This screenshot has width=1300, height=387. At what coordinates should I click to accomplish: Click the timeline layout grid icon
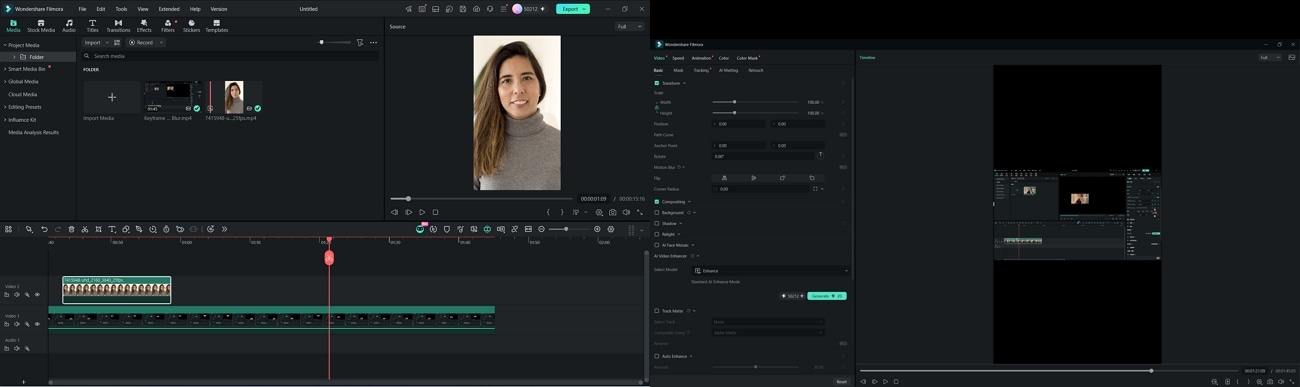[8, 229]
